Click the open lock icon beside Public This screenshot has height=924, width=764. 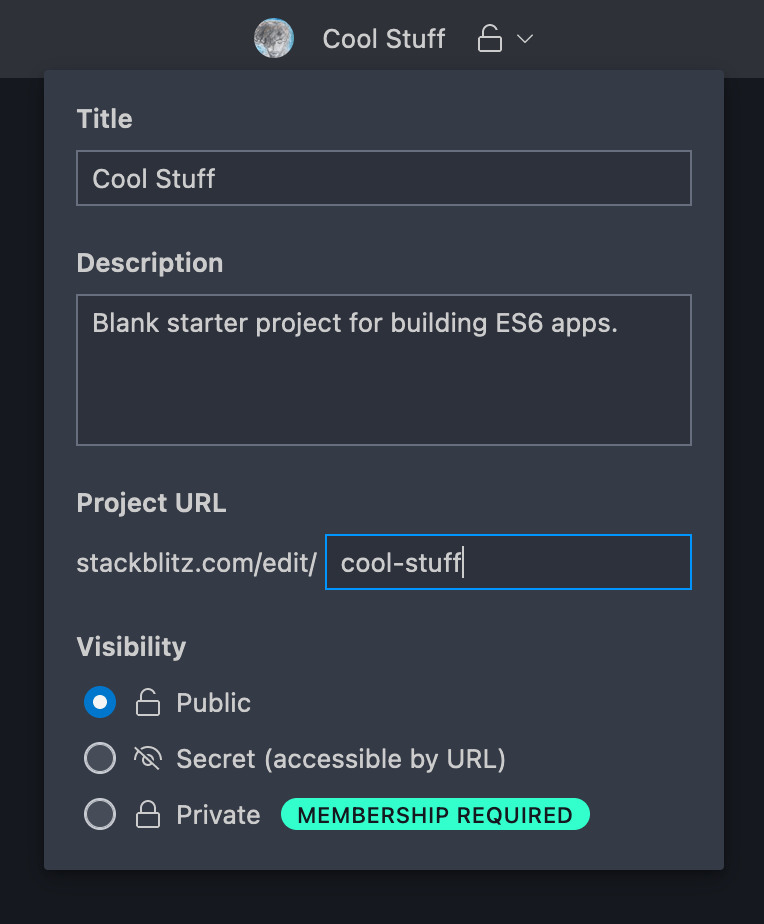[x=147, y=702]
